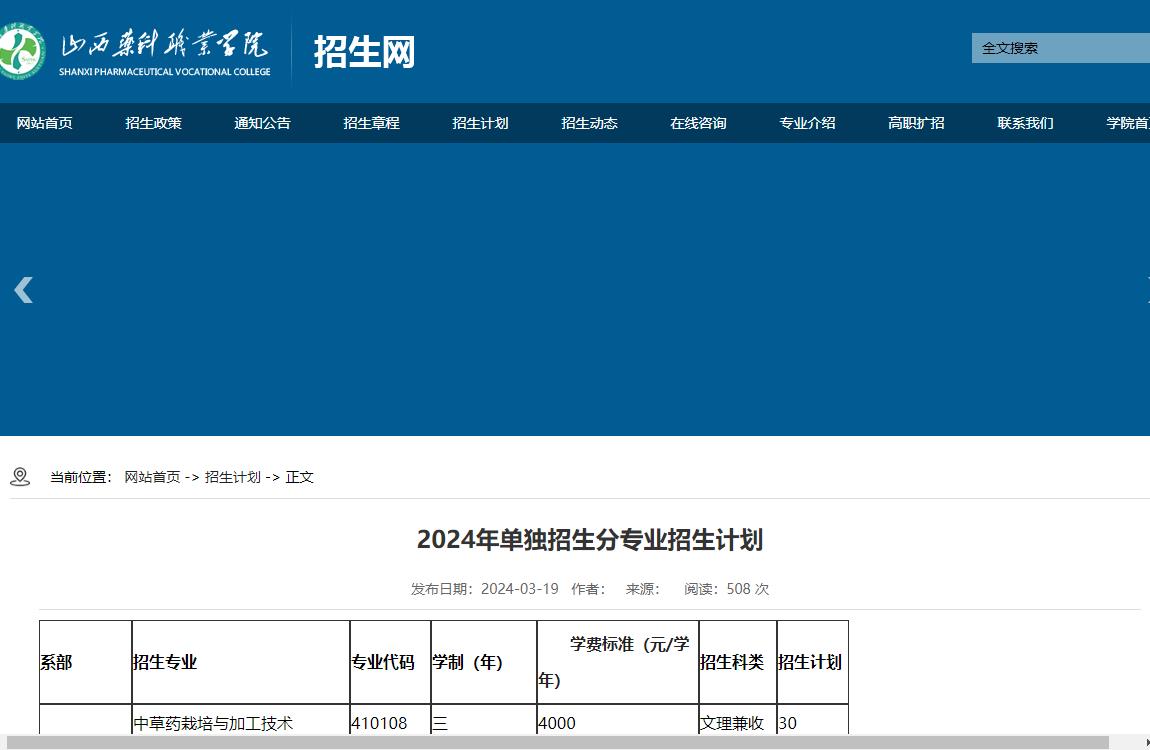Click table header 招生计划

click(x=813, y=662)
